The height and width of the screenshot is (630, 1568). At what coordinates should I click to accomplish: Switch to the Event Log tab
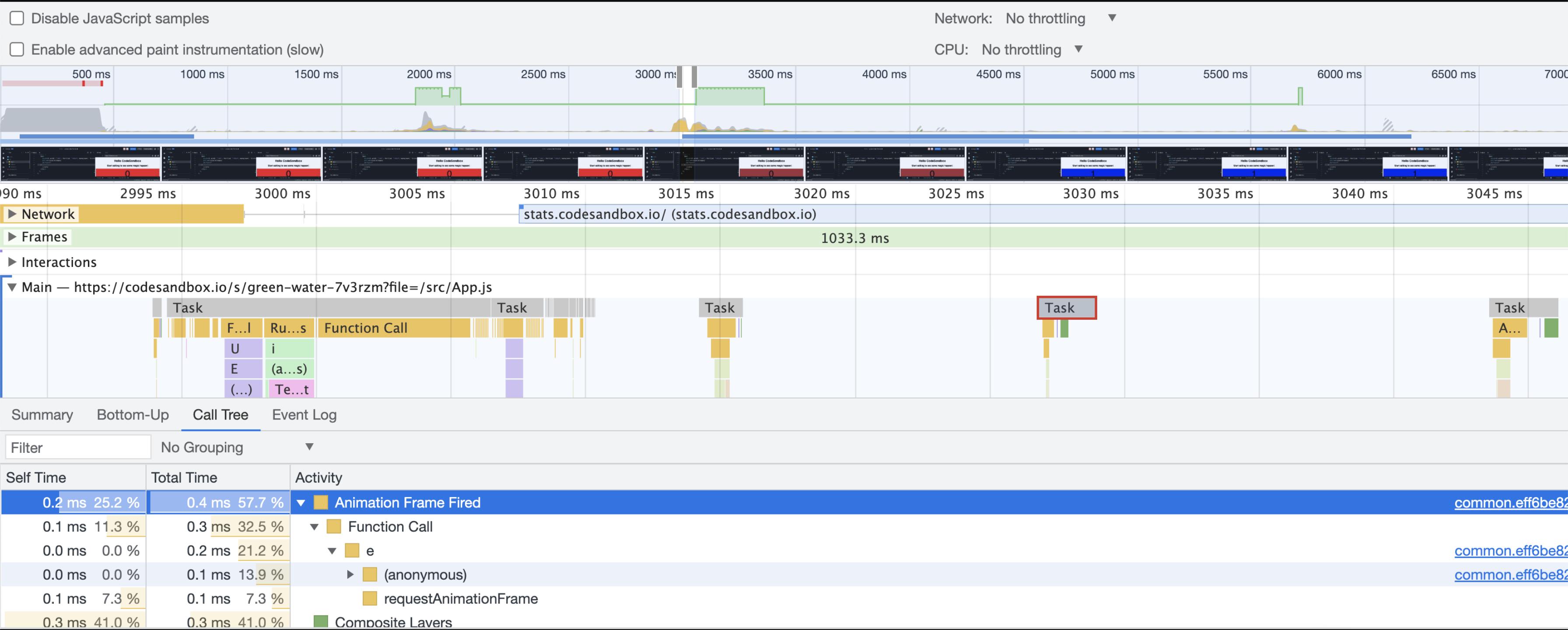tap(304, 414)
